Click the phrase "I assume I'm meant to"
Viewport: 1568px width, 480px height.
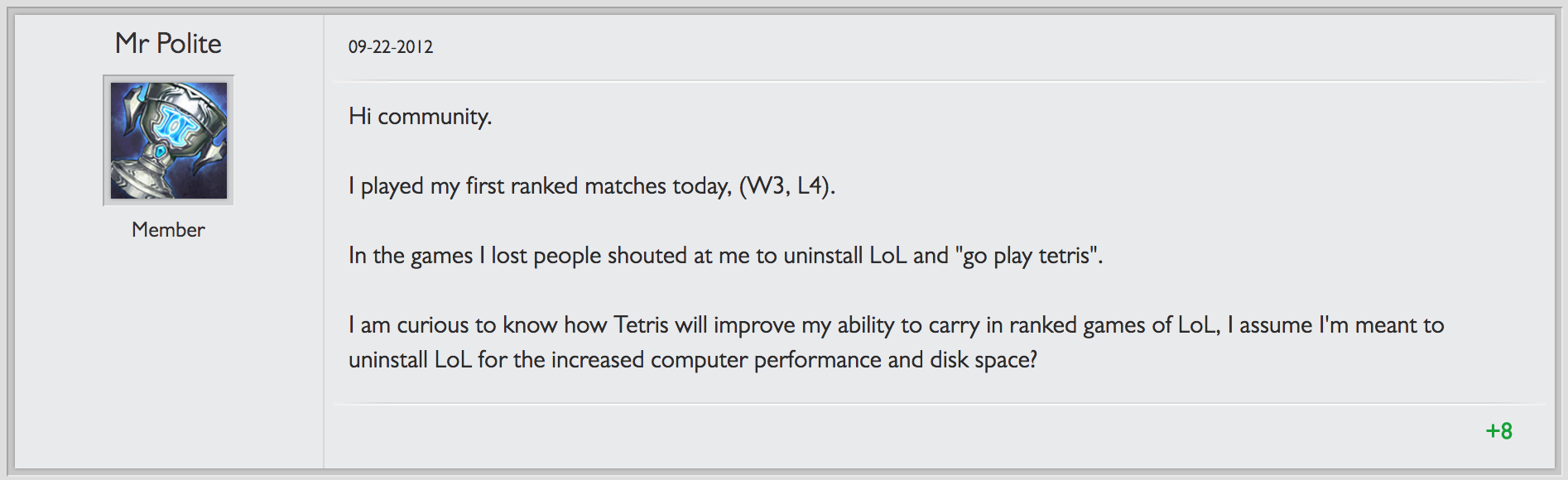click(x=1335, y=325)
